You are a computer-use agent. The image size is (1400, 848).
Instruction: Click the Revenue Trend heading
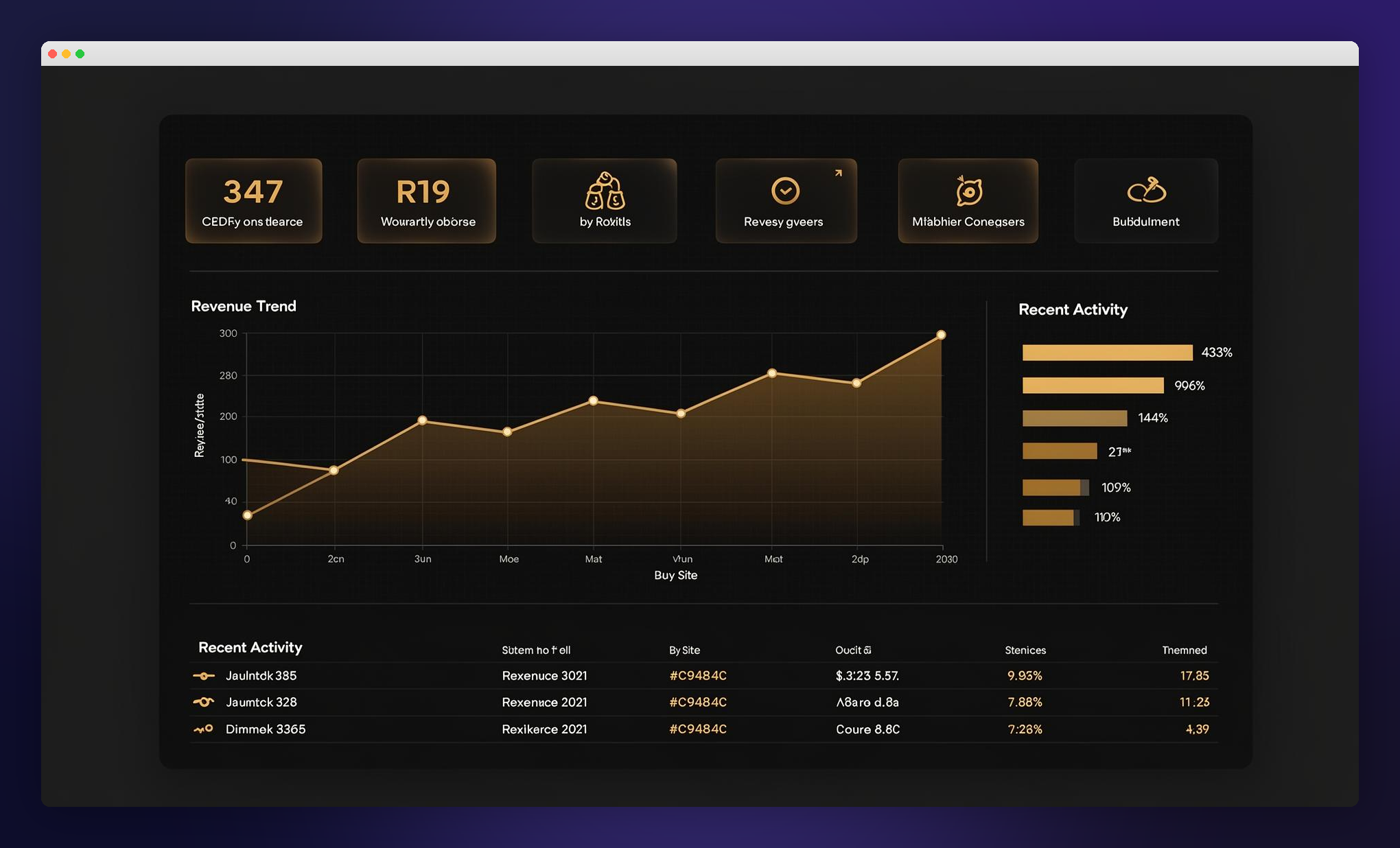pos(244,306)
